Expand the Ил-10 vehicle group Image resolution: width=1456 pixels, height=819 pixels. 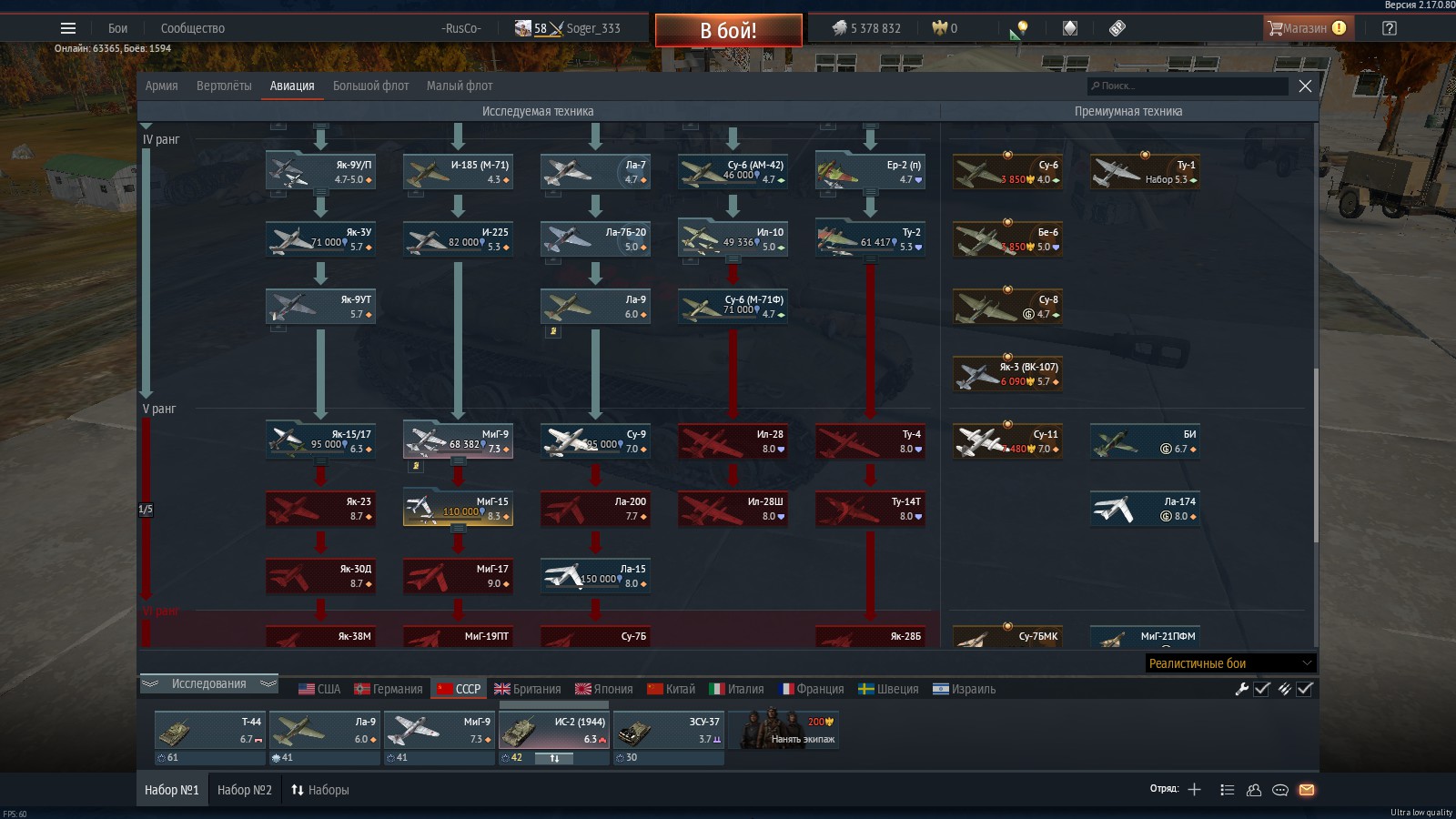click(733, 259)
